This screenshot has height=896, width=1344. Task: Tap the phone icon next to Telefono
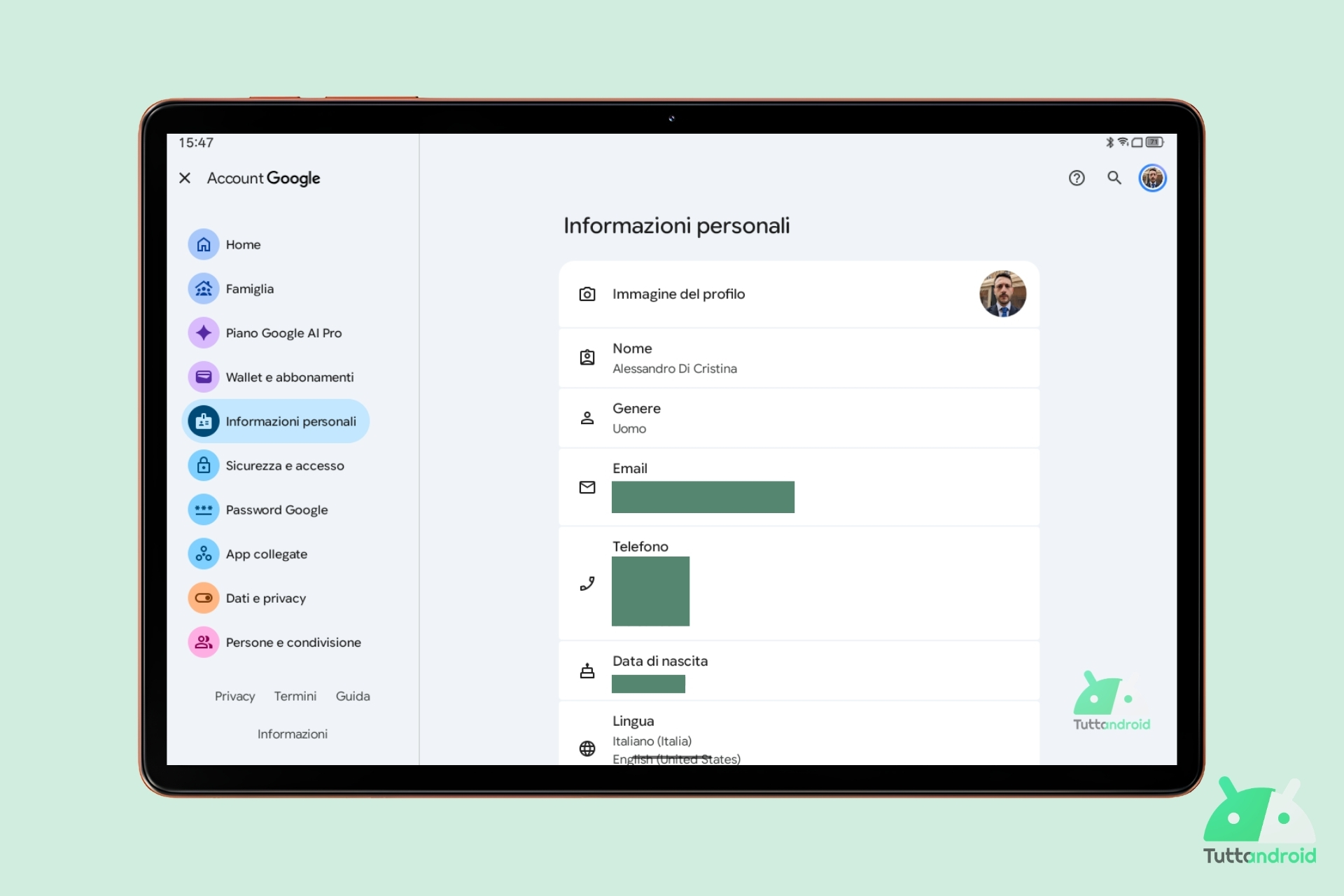coord(587,583)
